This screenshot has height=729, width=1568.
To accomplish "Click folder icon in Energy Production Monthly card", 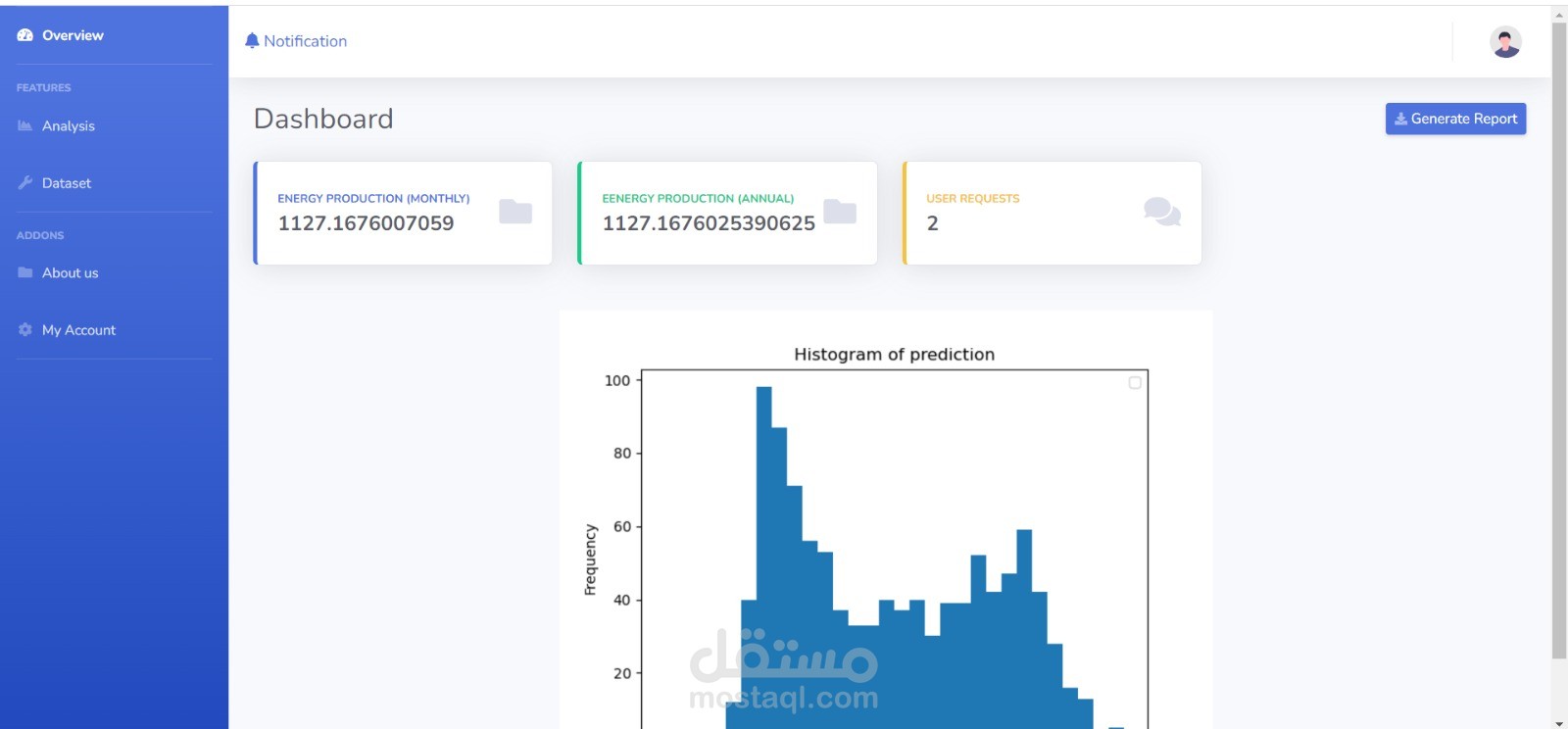I will tap(515, 212).
